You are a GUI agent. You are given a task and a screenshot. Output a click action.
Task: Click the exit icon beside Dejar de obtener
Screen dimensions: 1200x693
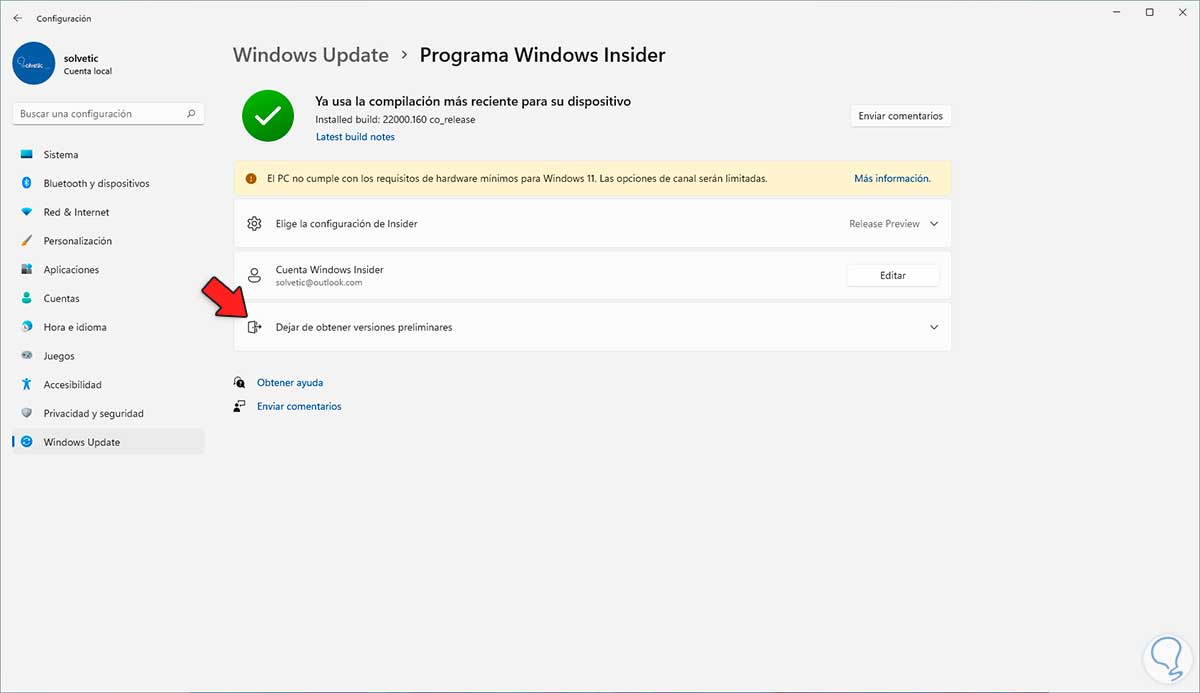254,327
